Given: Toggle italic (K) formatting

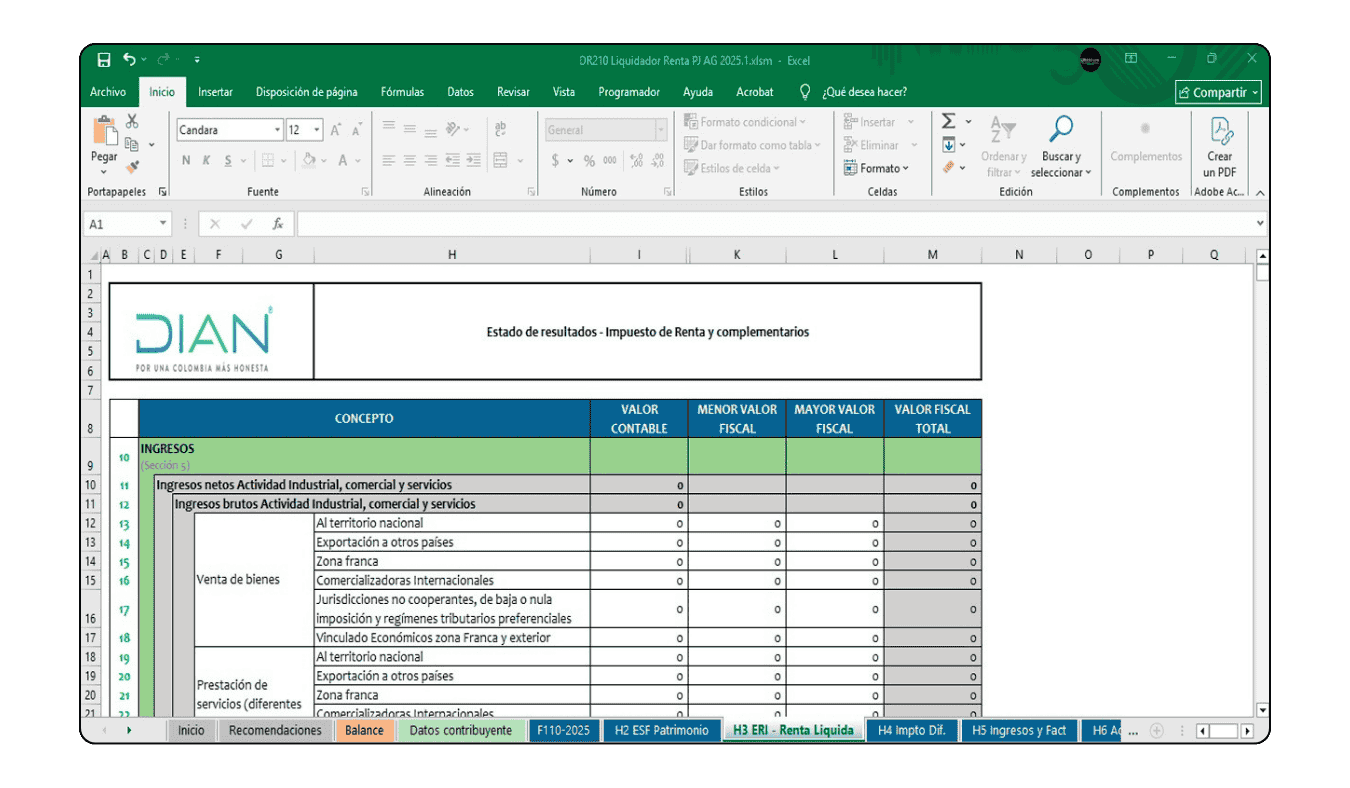Looking at the screenshot, I should (207, 160).
